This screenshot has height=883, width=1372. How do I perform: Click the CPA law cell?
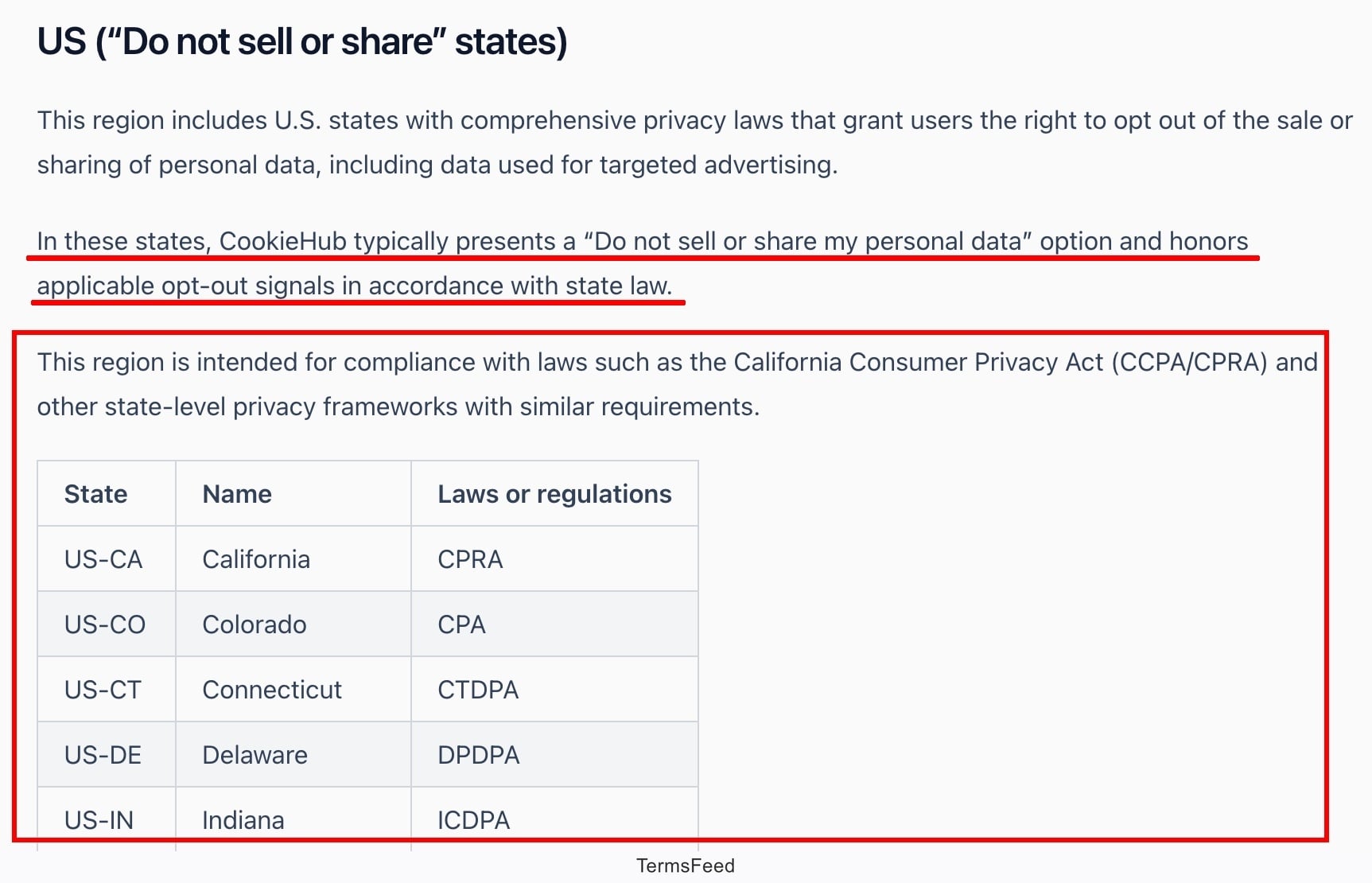(x=554, y=624)
